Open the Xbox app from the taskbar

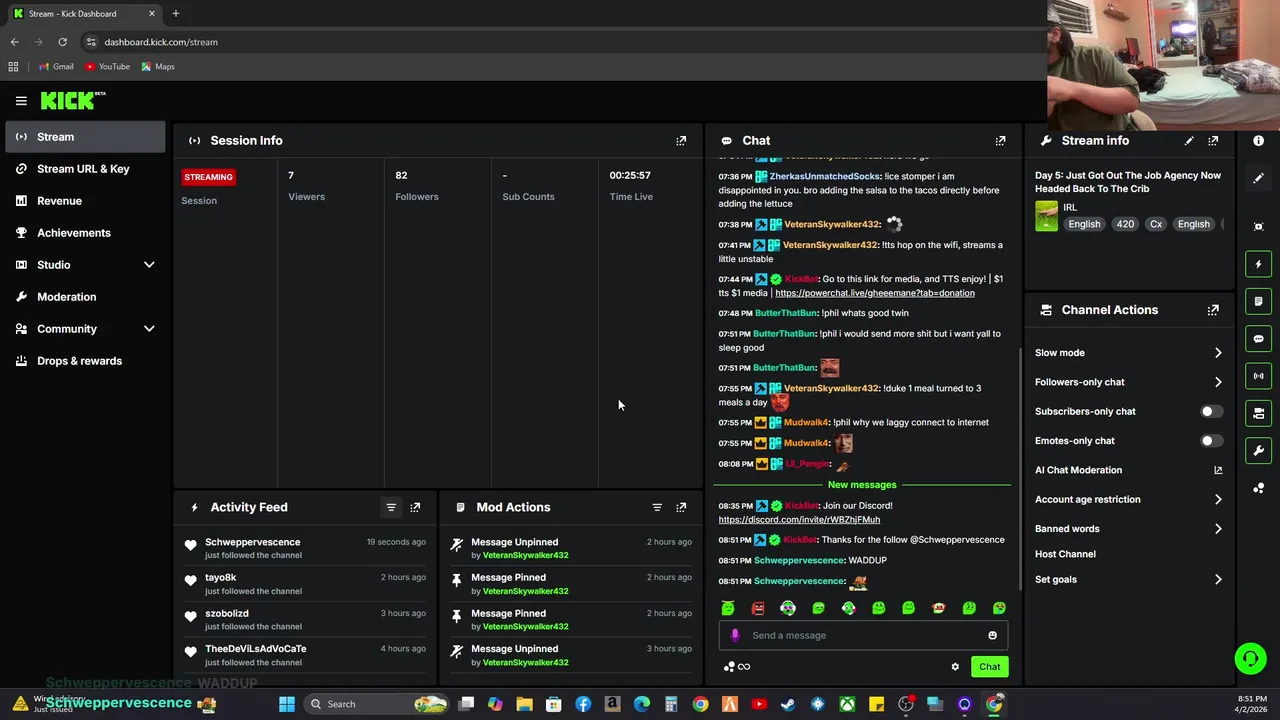click(x=847, y=704)
